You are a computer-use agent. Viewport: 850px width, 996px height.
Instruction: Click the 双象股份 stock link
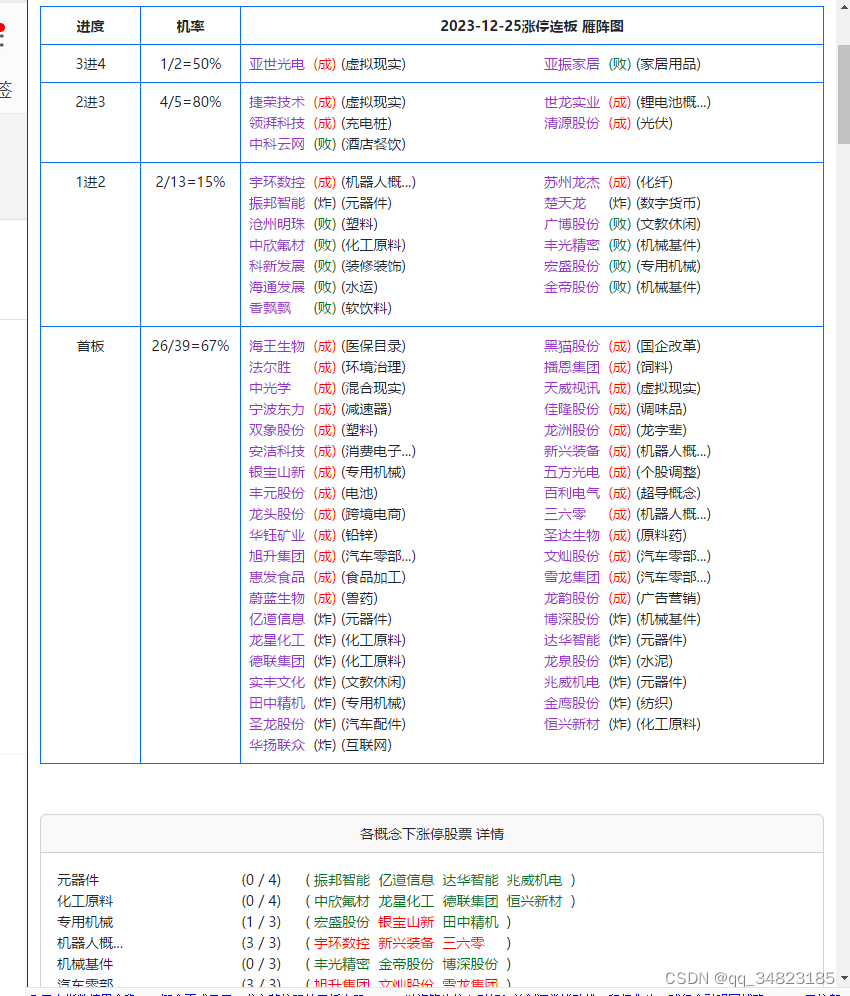point(276,430)
